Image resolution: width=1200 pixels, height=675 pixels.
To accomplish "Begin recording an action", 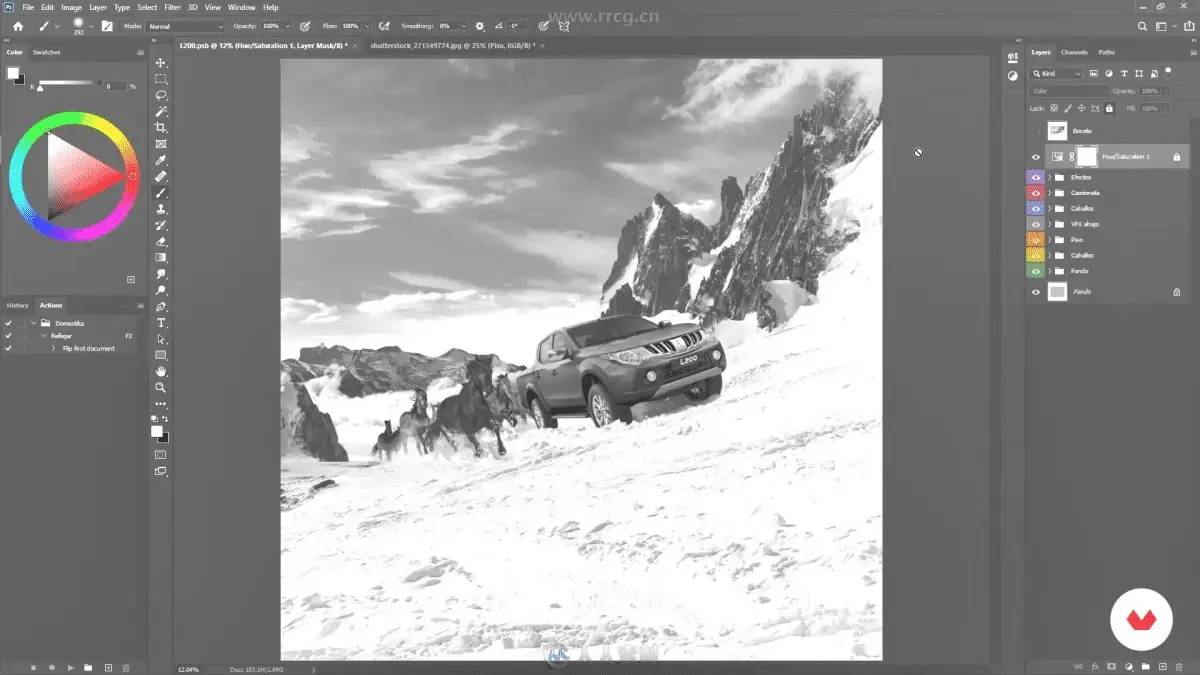I will click(51, 667).
